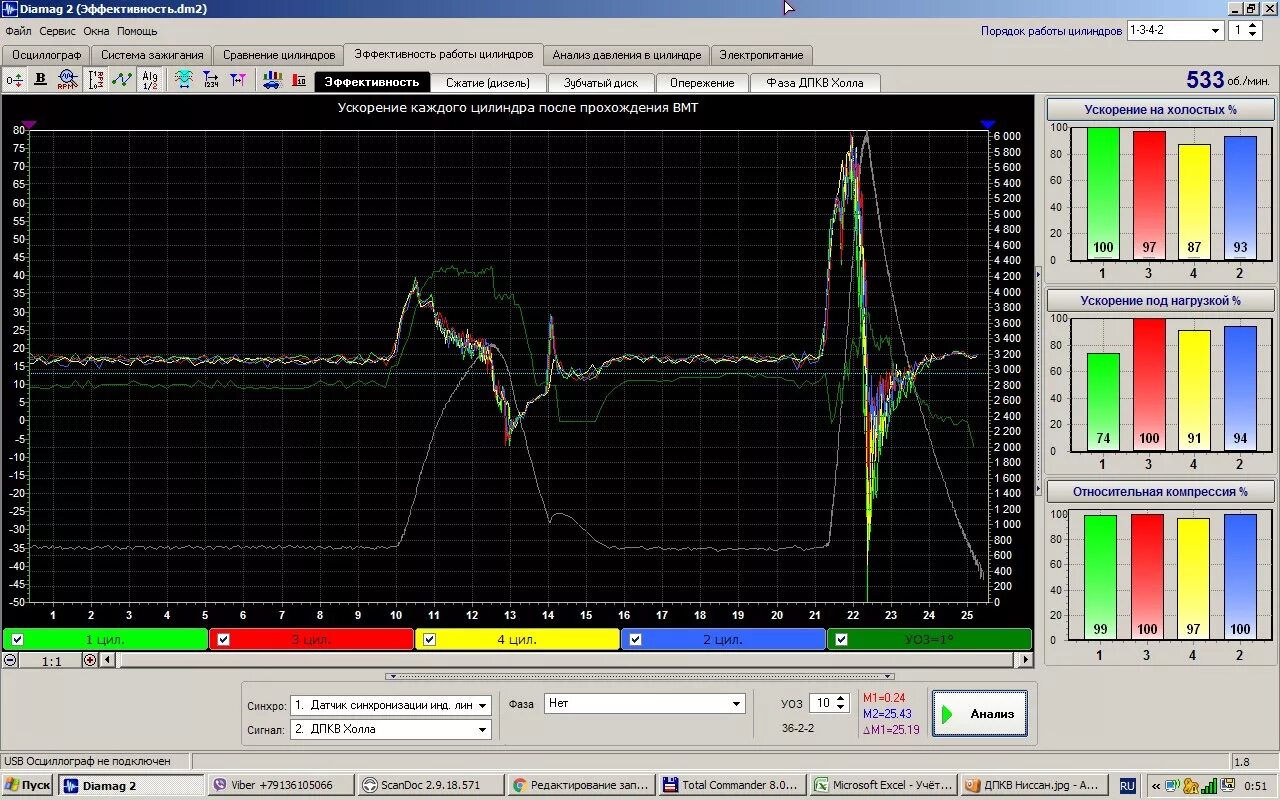Click the zero-level up/down arrows toolbar icon
1280x800 pixels.
click(x=15, y=80)
